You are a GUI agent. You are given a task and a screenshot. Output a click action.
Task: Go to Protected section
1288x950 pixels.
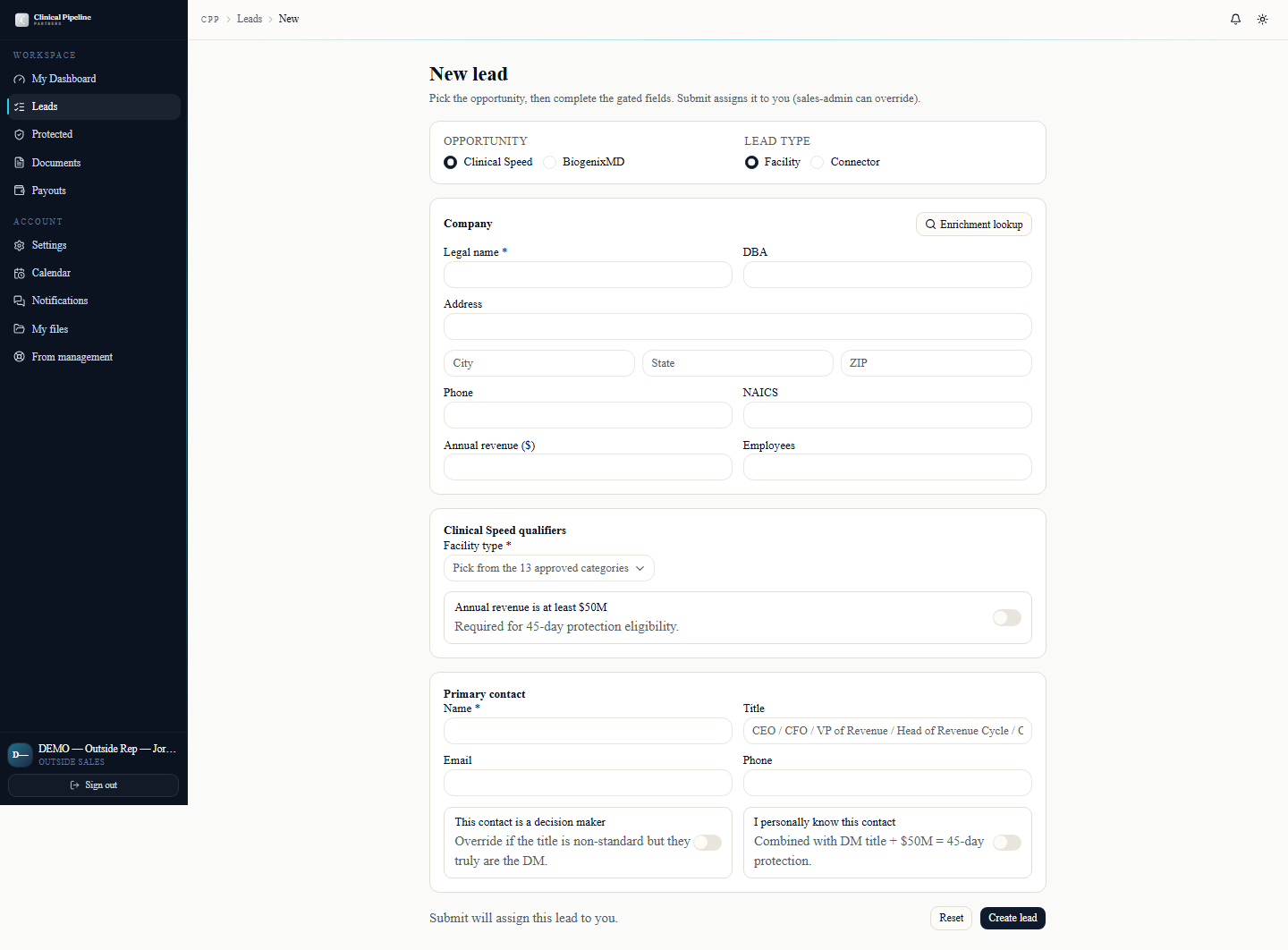pyautogui.click(x=94, y=134)
